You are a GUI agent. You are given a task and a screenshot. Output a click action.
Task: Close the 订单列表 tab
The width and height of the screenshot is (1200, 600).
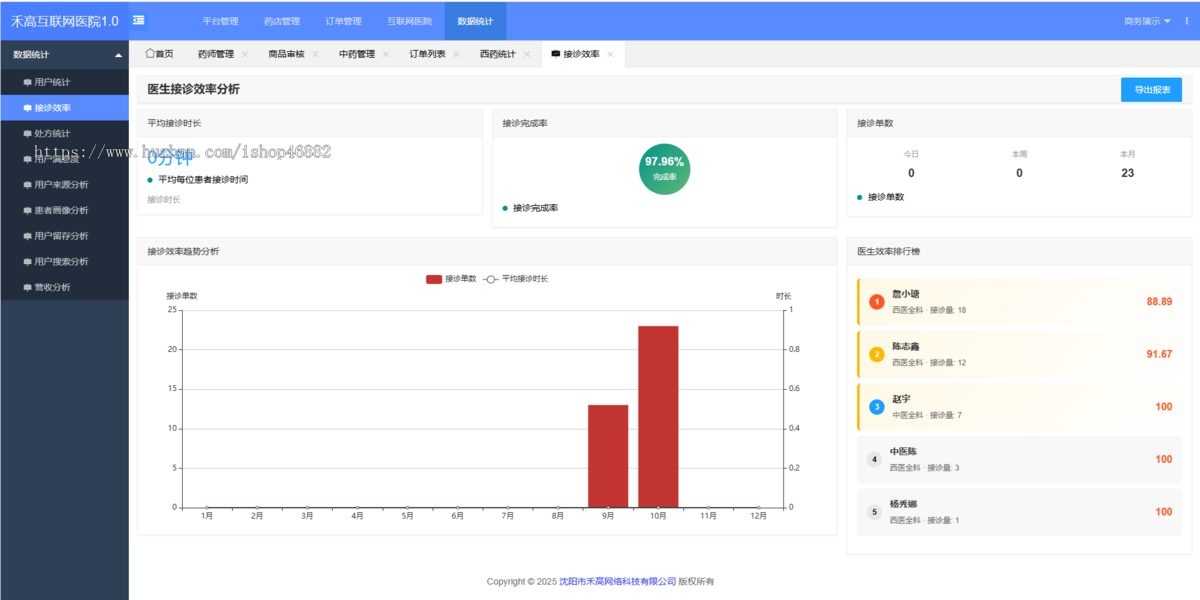[456, 54]
